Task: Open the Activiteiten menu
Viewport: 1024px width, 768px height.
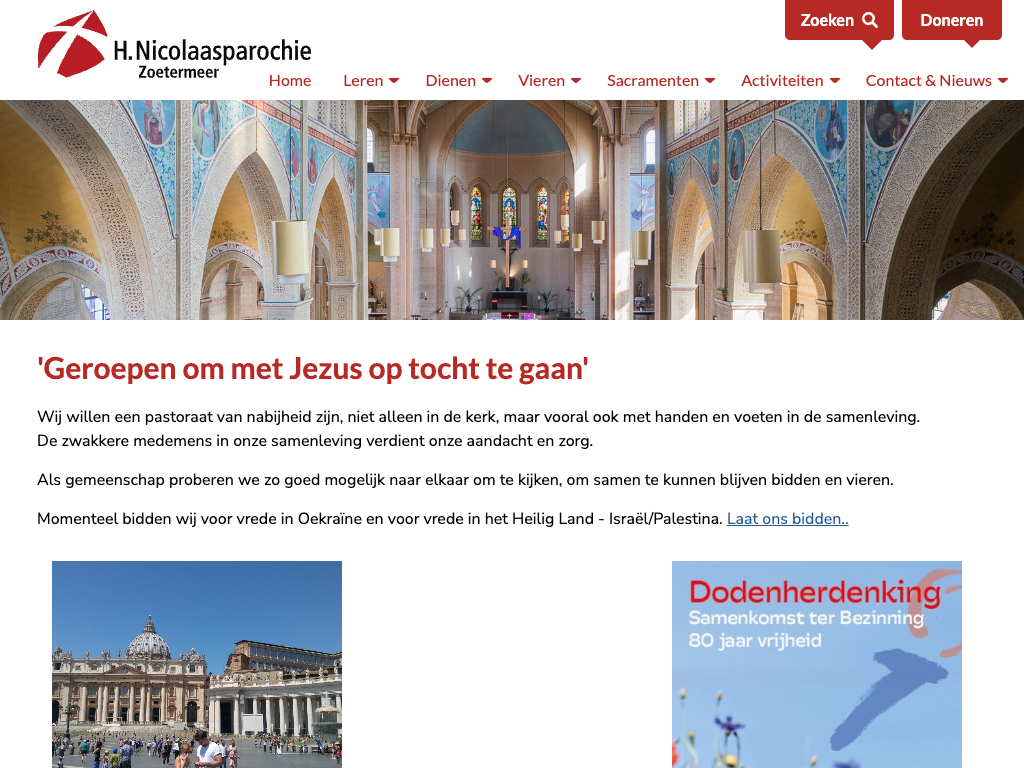Action: click(x=782, y=81)
